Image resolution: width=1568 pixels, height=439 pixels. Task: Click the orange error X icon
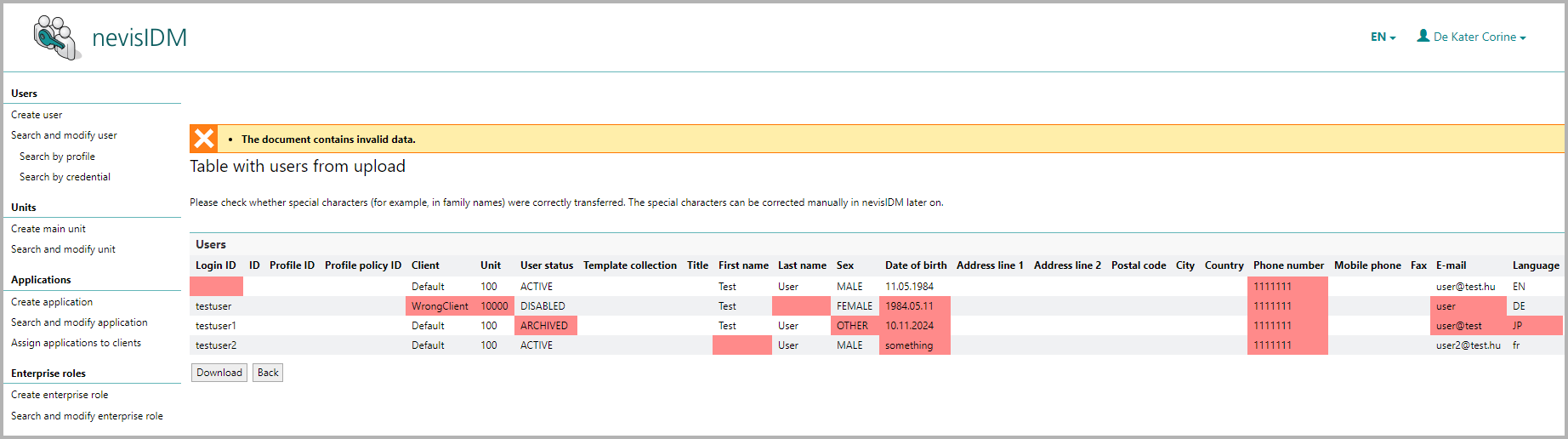(x=204, y=139)
